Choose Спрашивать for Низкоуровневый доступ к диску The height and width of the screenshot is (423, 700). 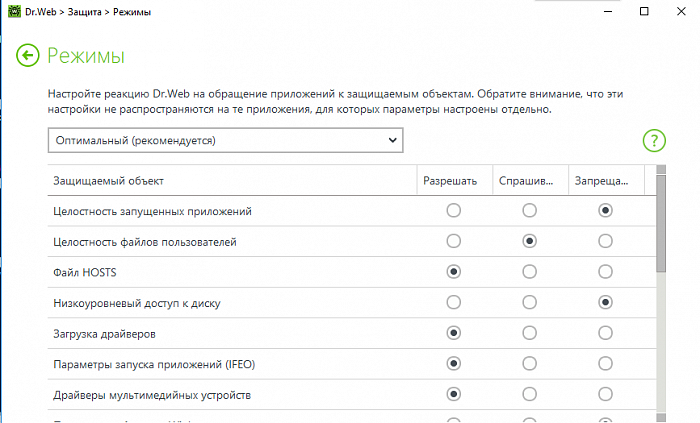coord(529,303)
